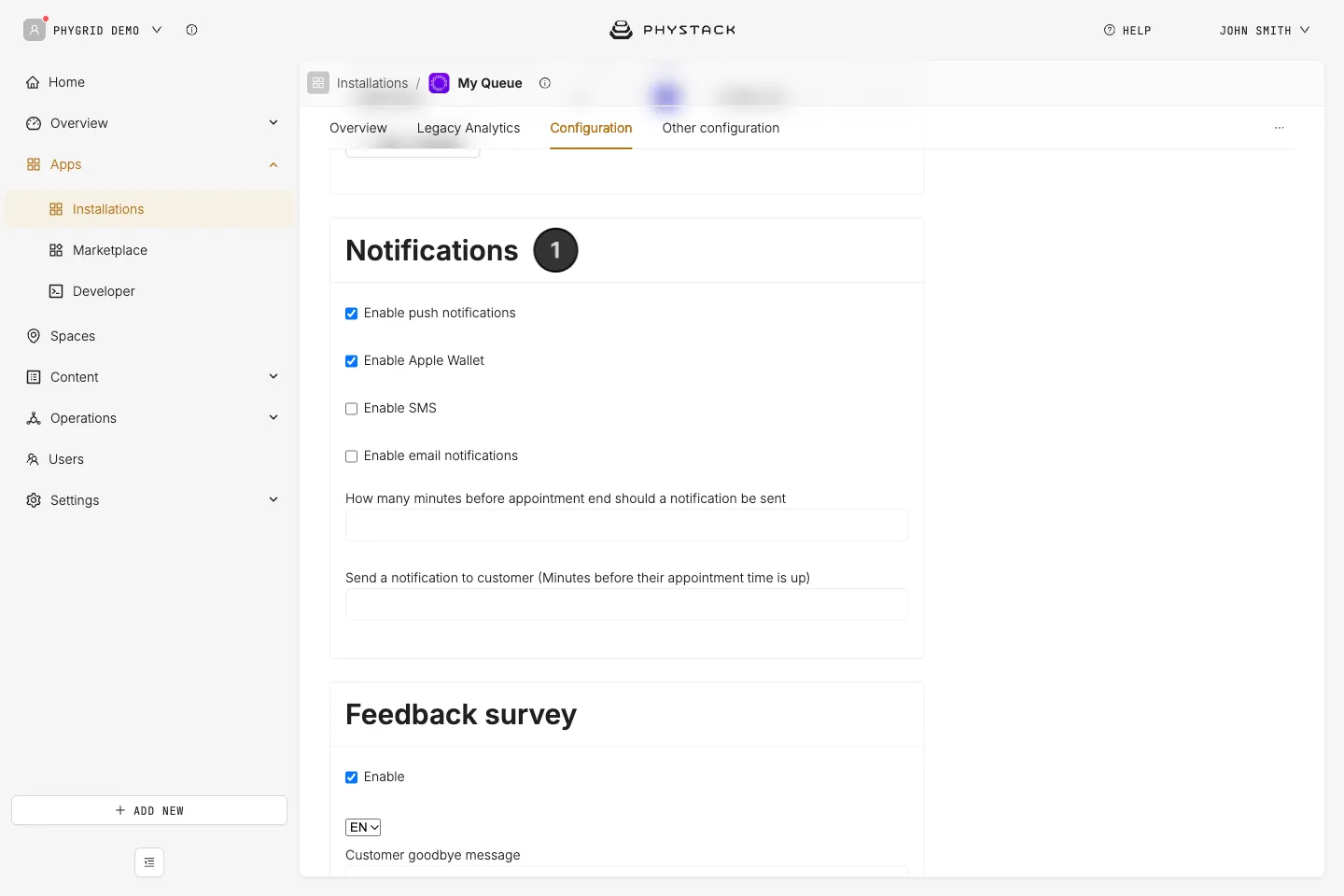Open the Other configuration tab
This screenshot has height=896, width=1344.
pyautogui.click(x=721, y=128)
